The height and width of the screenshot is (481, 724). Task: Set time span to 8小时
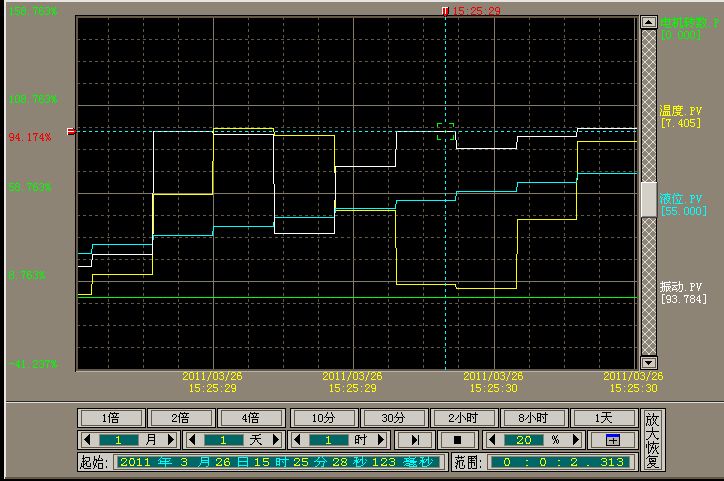[x=534, y=418]
